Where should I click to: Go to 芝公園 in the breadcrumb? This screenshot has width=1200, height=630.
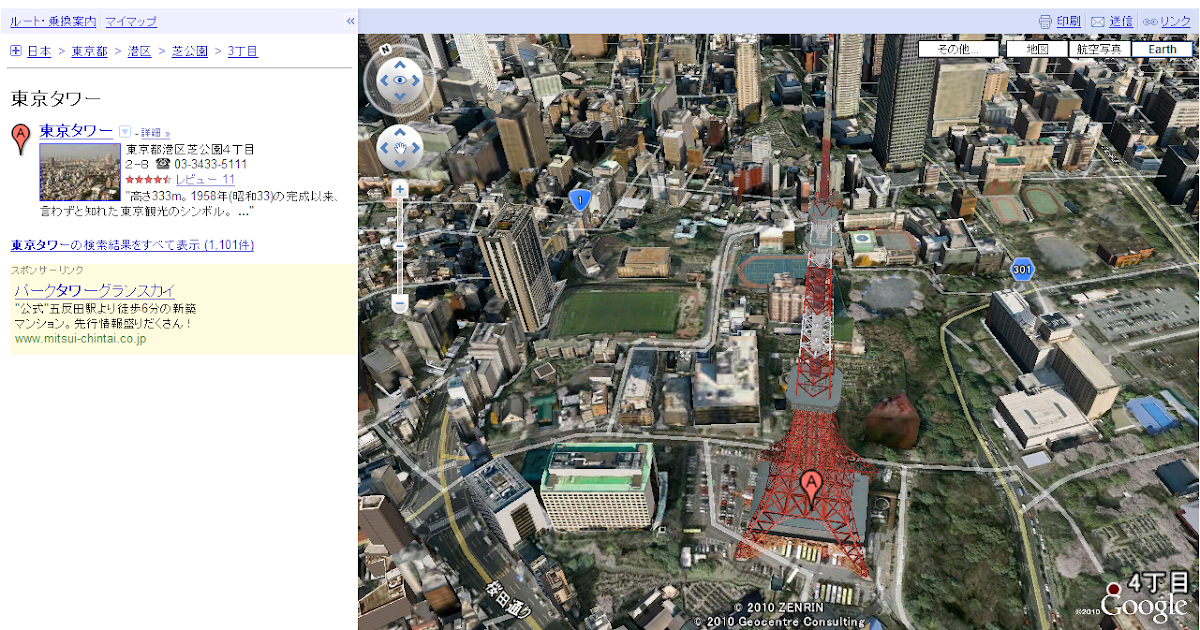click(190, 50)
